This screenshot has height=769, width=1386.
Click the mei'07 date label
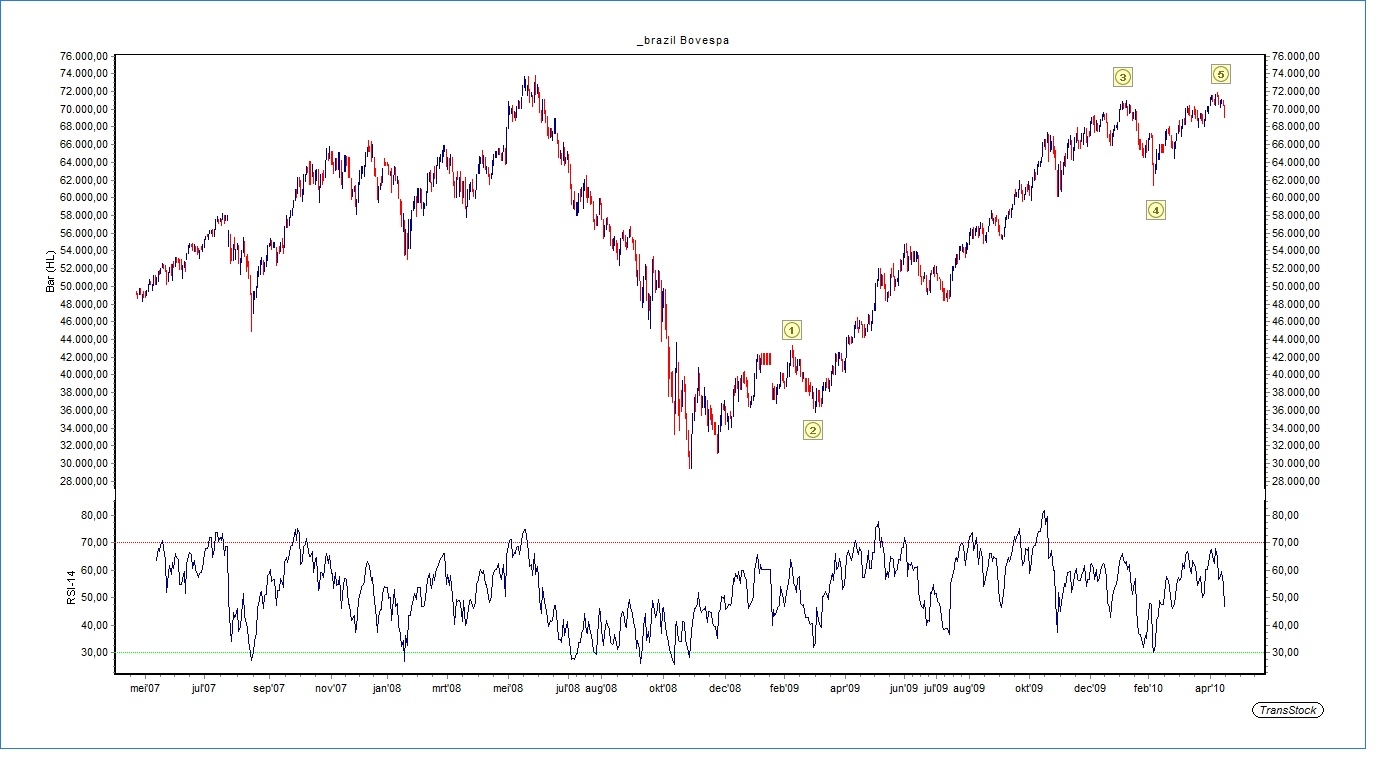click(x=145, y=688)
